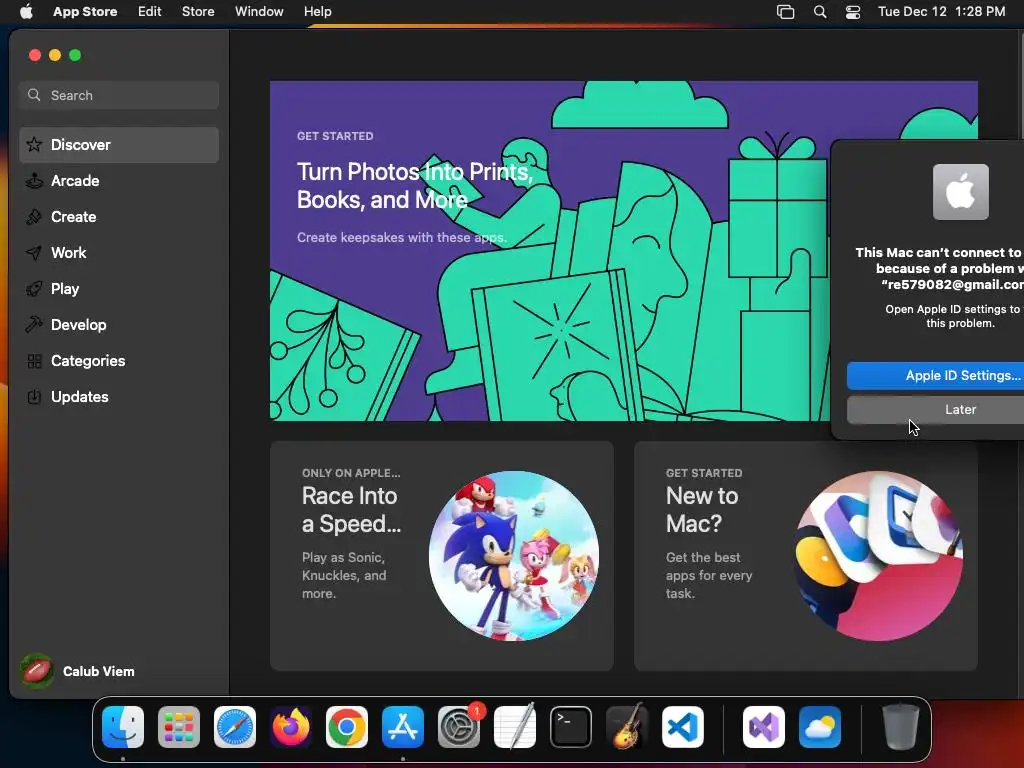1024x768 pixels.
Task: Open the Play category
Action: tap(119, 289)
